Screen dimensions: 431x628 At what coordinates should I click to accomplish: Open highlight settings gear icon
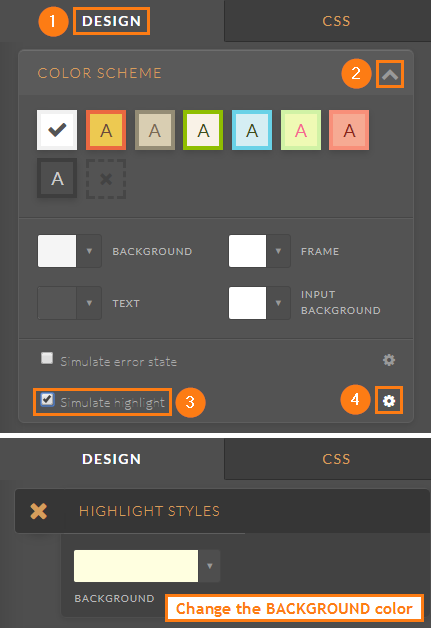[389, 401]
